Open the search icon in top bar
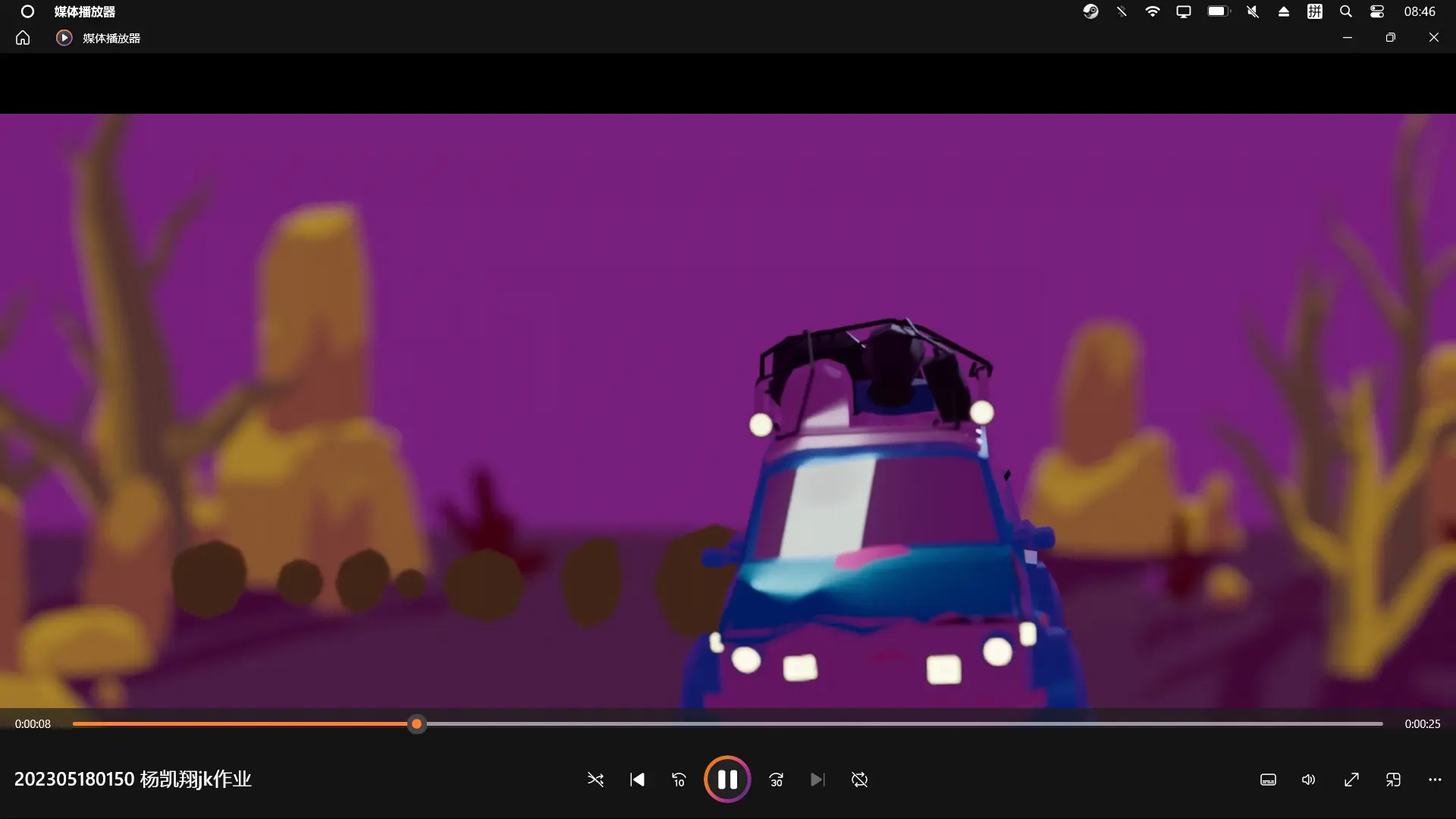This screenshot has width=1456, height=819. pos(1345,11)
